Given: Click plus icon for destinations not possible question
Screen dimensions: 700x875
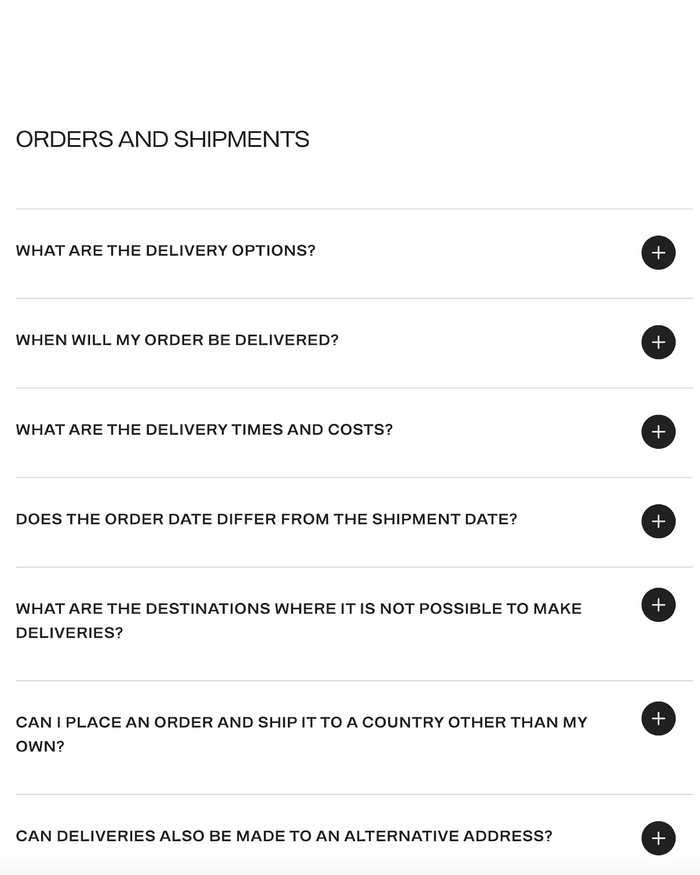Looking at the screenshot, I should click(x=658, y=605).
